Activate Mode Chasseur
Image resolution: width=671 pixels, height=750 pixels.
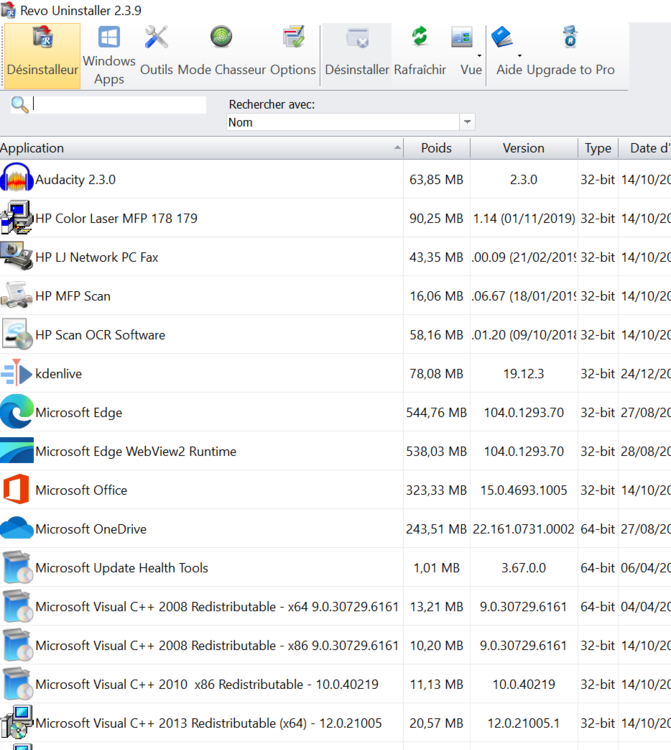[221, 53]
